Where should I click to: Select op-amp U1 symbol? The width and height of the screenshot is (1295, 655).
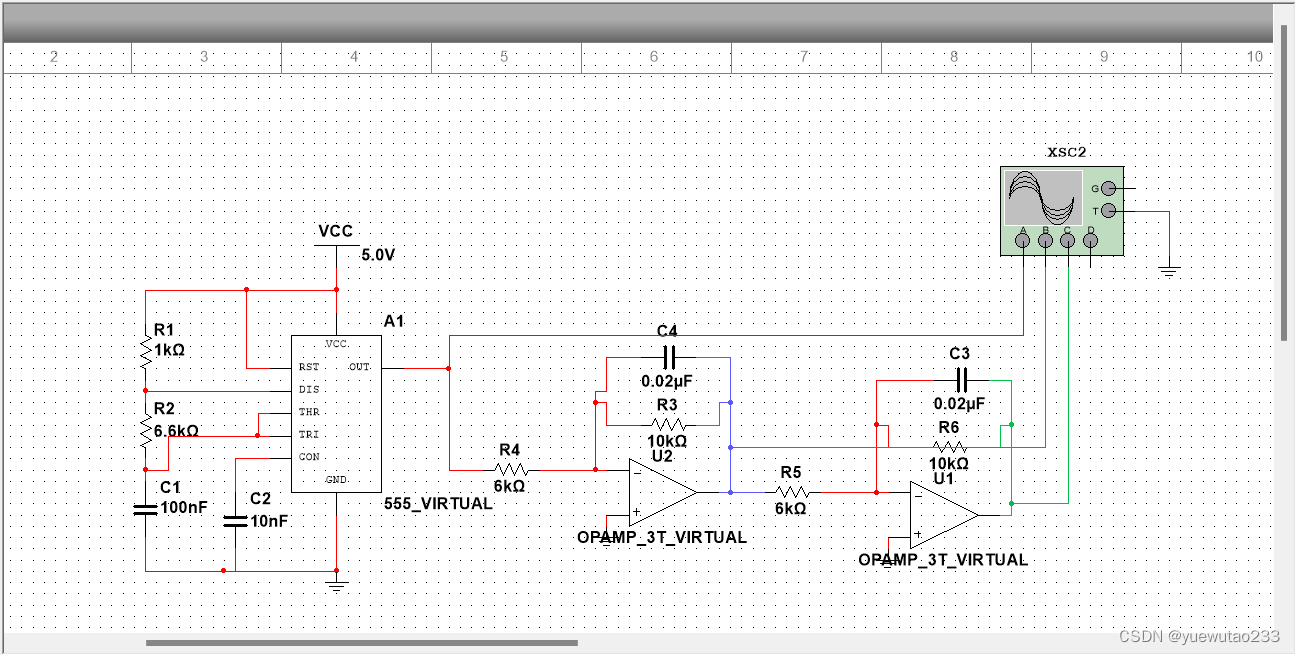coord(943,514)
